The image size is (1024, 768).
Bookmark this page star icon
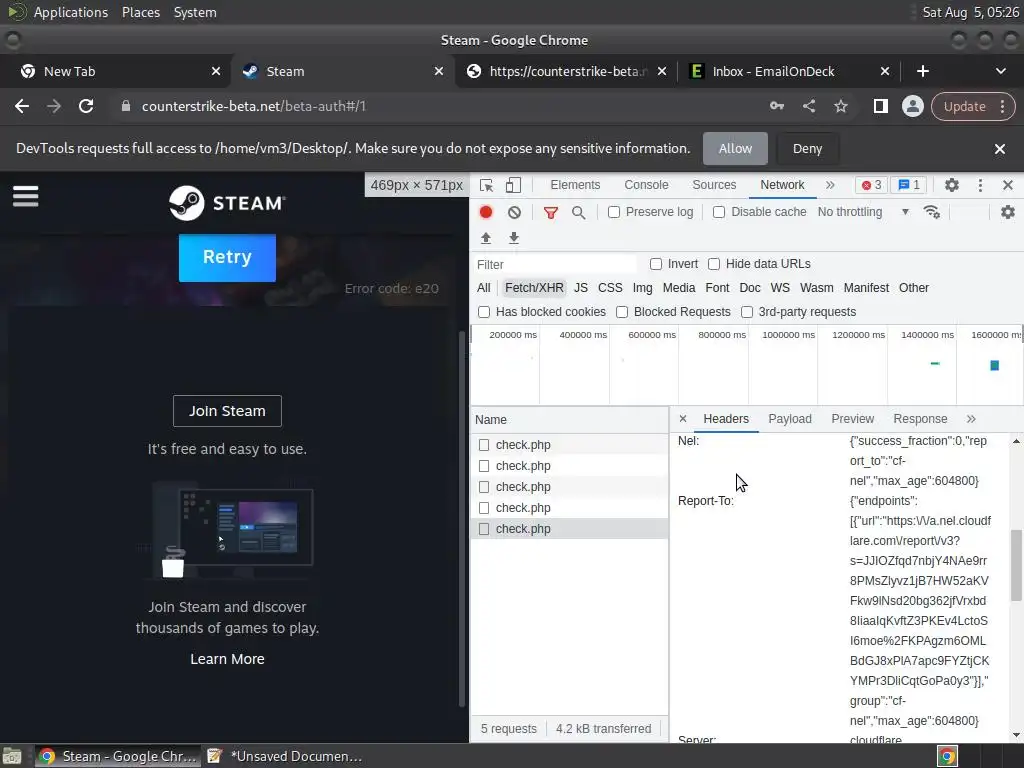pyautogui.click(x=840, y=106)
